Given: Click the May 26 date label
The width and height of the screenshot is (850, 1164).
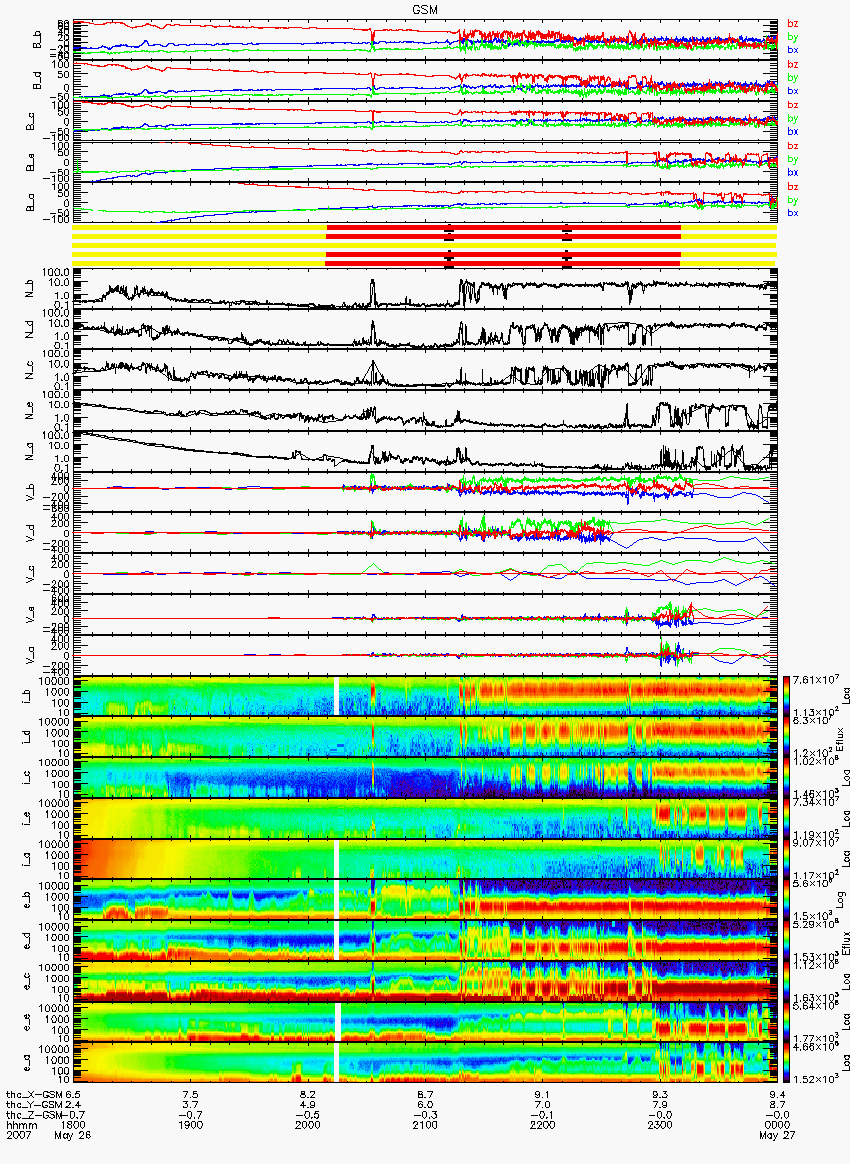Looking at the screenshot, I should pyautogui.click(x=73, y=1135).
